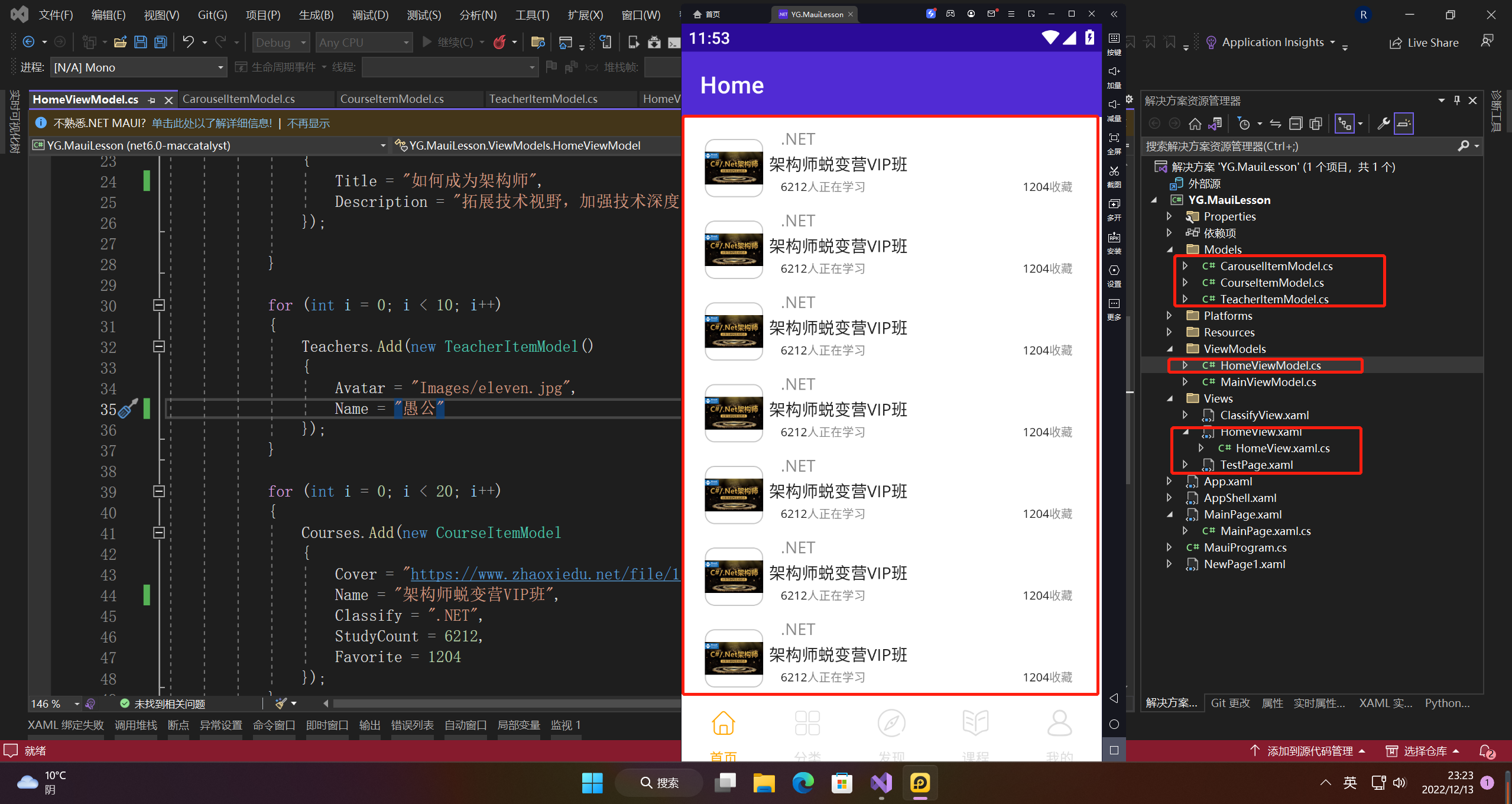Click the Live Share button
The image size is (1512, 804).
(1423, 43)
